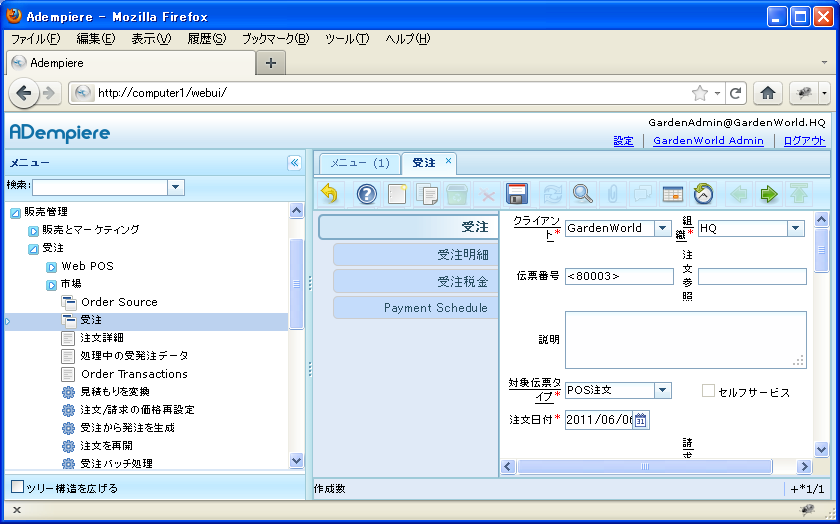
Task: Expand the 販売とマーケティング tree node
Action: (x=33, y=231)
